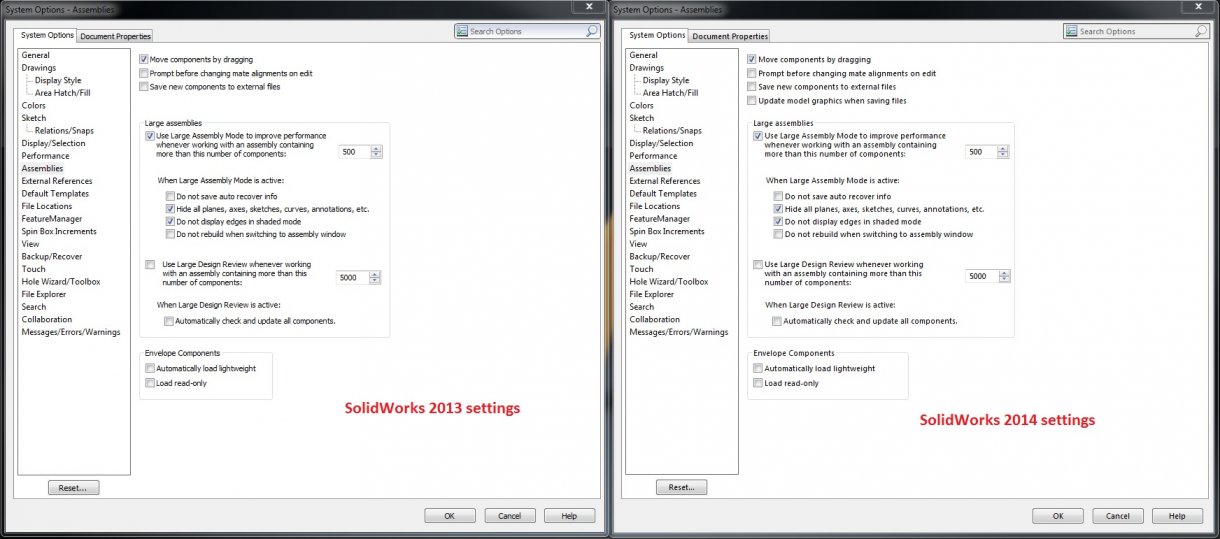Click Search Options field in left window

coord(527,31)
